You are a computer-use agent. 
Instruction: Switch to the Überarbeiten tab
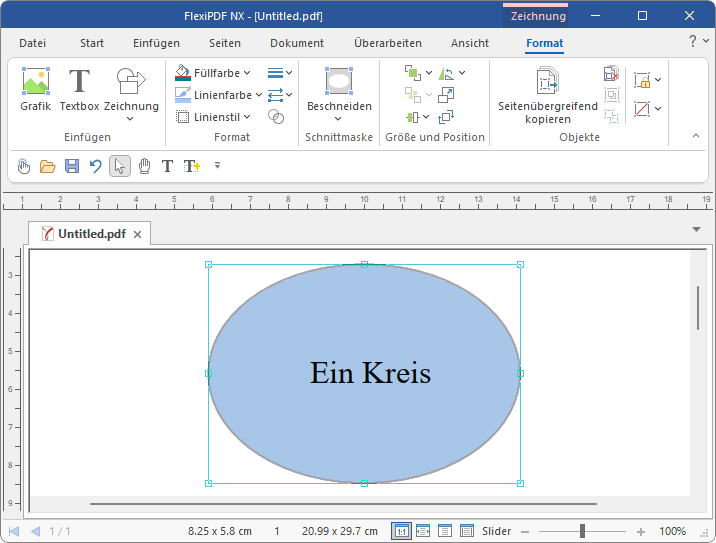click(387, 43)
